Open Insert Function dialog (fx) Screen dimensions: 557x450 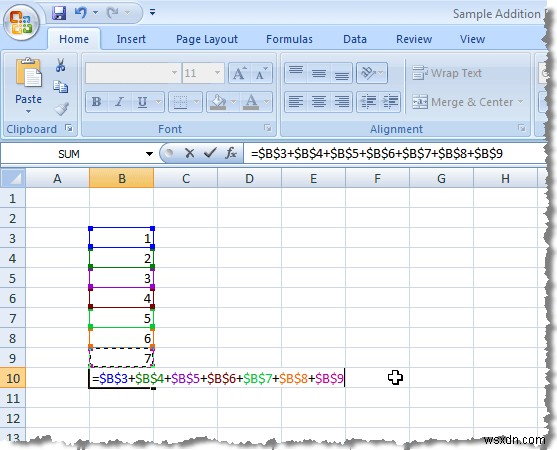pyautogui.click(x=231, y=153)
